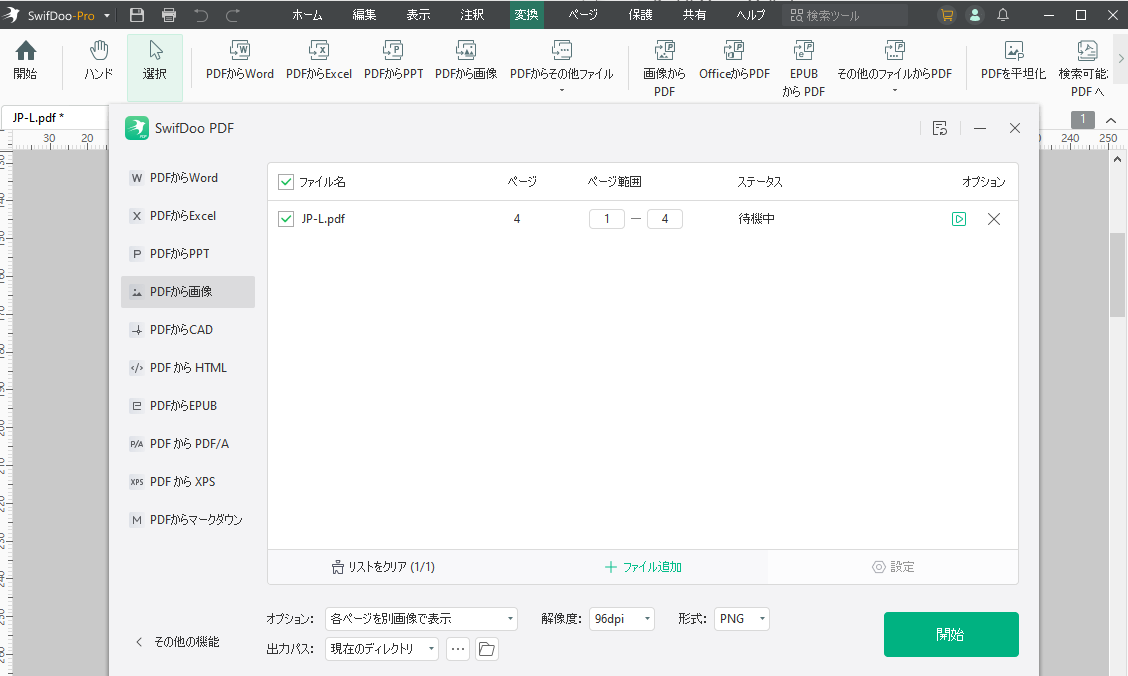Edit the starting page number field
Viewport: 1128px width, 676px height.
pyautogui.click(x=607, y=218)
